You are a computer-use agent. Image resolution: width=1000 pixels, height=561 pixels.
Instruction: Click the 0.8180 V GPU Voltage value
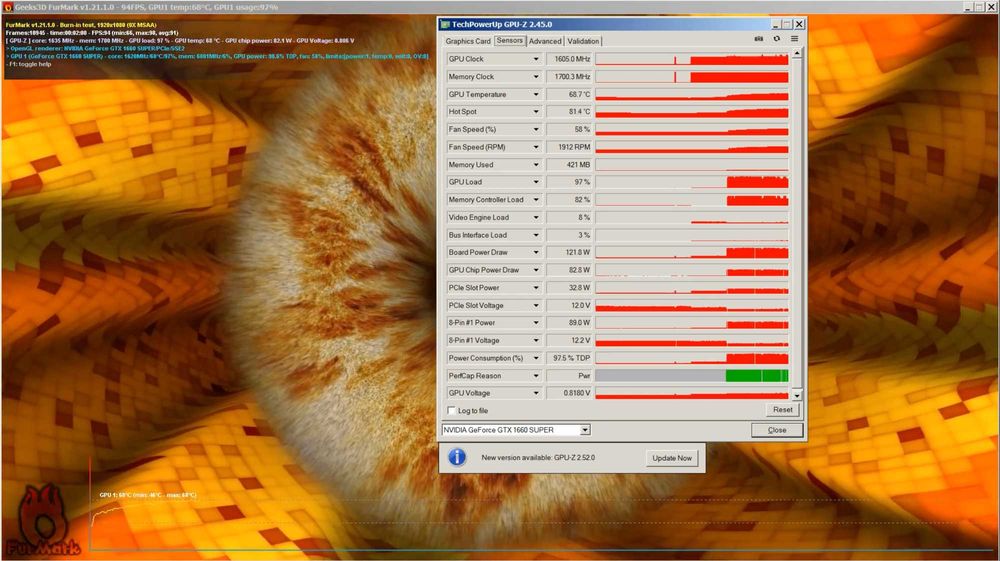(x=569, y=393)
